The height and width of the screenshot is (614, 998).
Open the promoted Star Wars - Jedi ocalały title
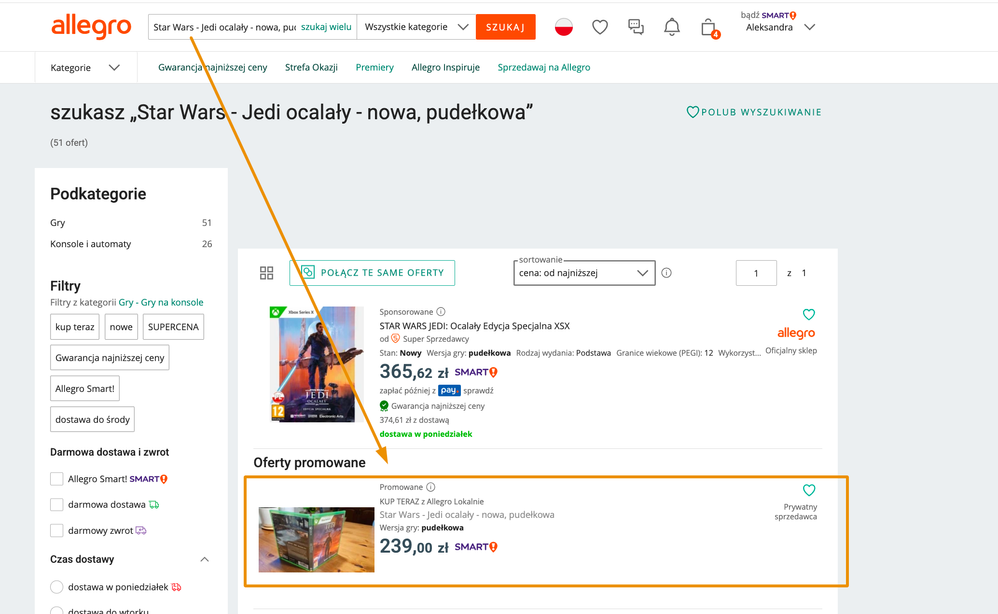point(467,515)
